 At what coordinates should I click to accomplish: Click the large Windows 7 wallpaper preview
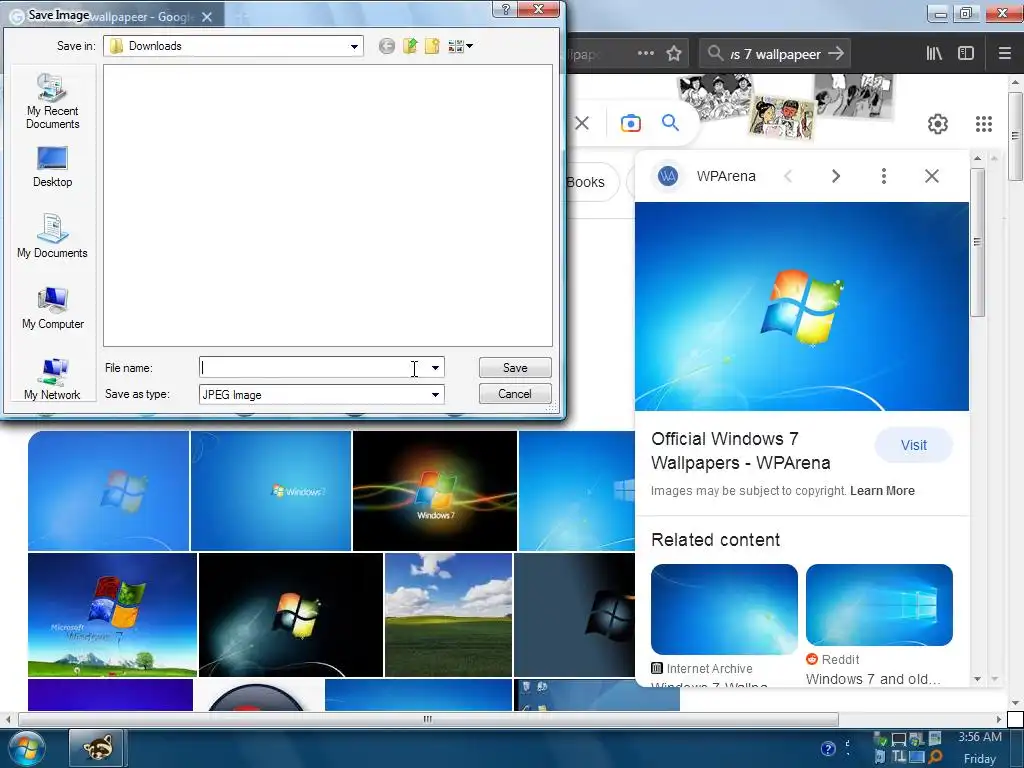click(802, 306)
